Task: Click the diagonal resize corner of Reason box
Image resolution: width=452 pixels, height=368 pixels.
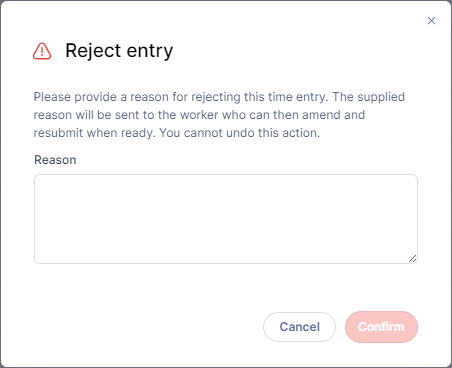Action: tap(413, 259)
